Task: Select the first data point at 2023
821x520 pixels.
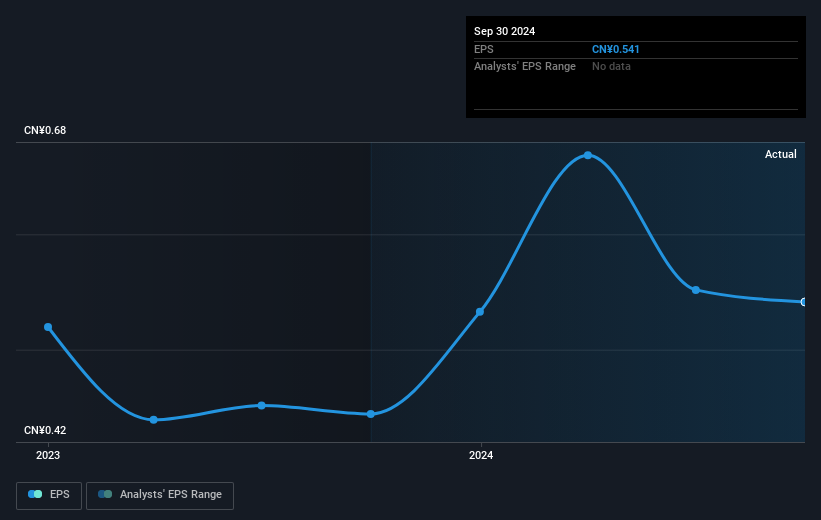Action: click(x=48, y=327)
